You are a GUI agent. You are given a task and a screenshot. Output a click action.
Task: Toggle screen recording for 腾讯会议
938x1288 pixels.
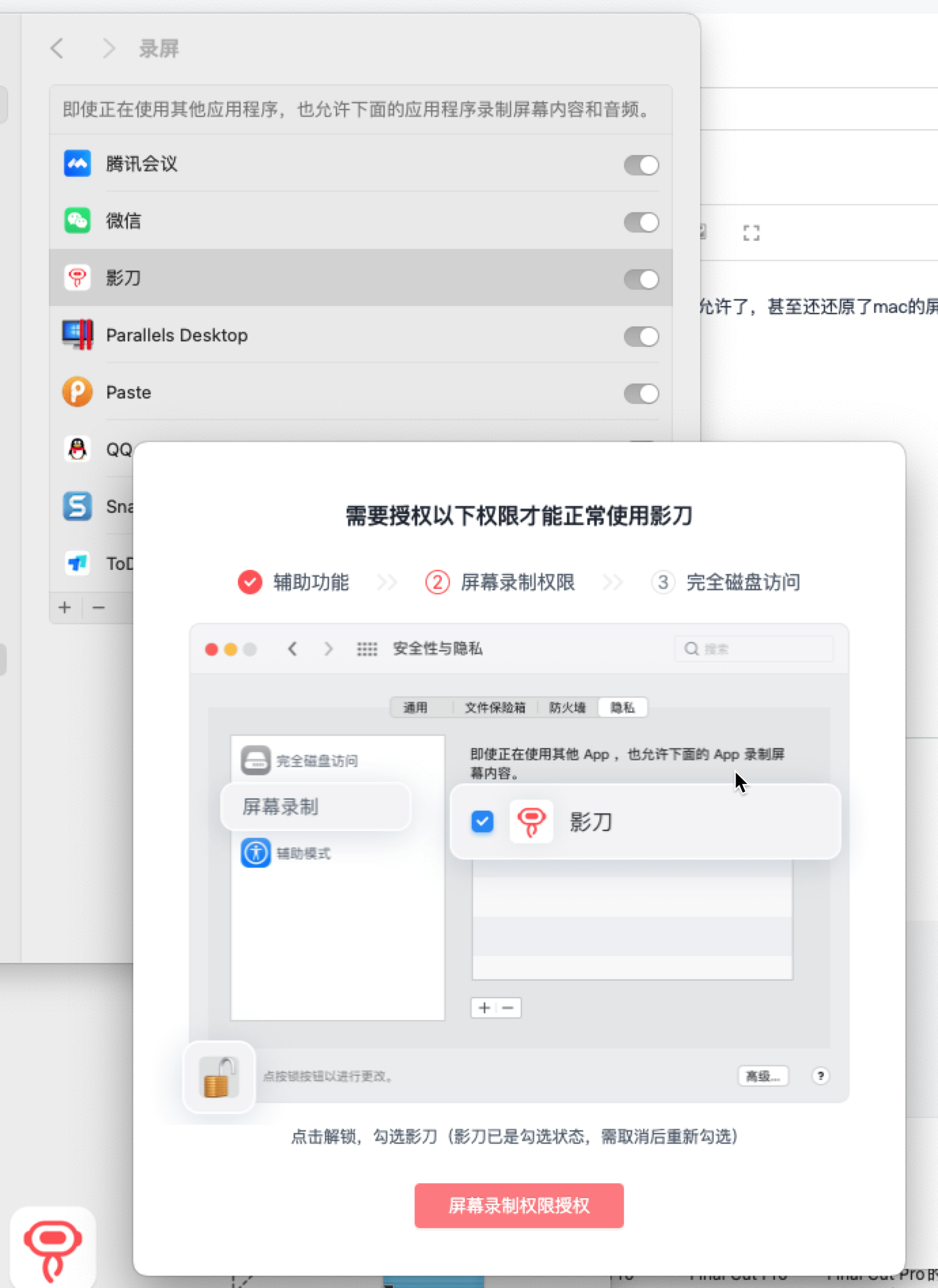641,165
